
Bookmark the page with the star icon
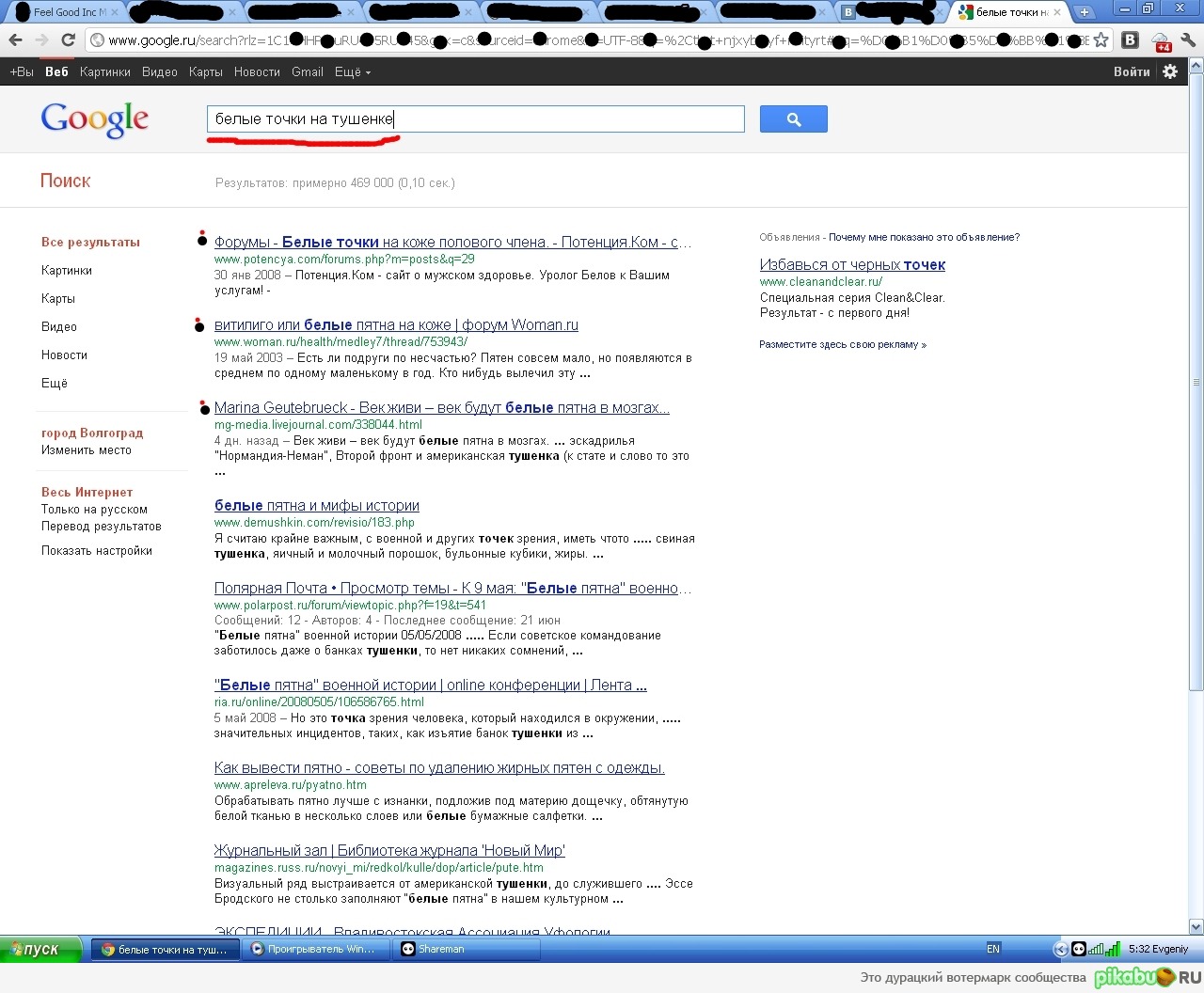click(1101, 40)
